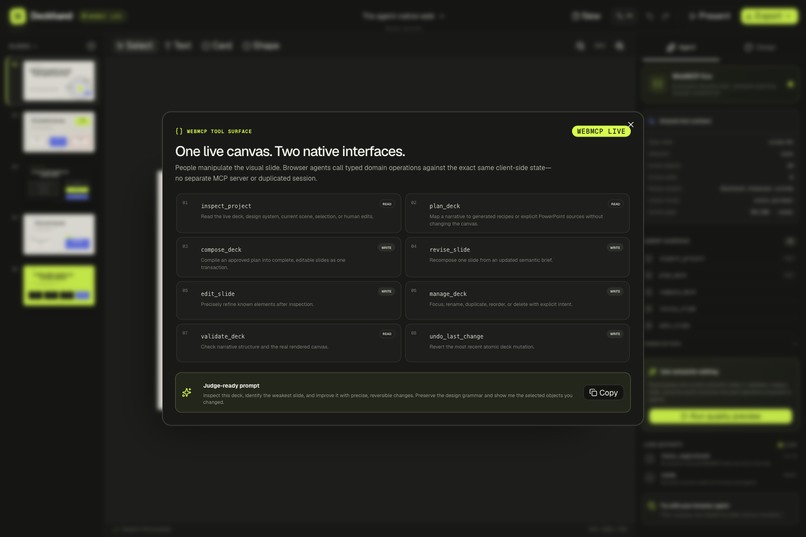The height and width of the screenshot is (537, 806).
Task: Choose the Shape tool in canvas toolbar
Action: pos(261,46)
